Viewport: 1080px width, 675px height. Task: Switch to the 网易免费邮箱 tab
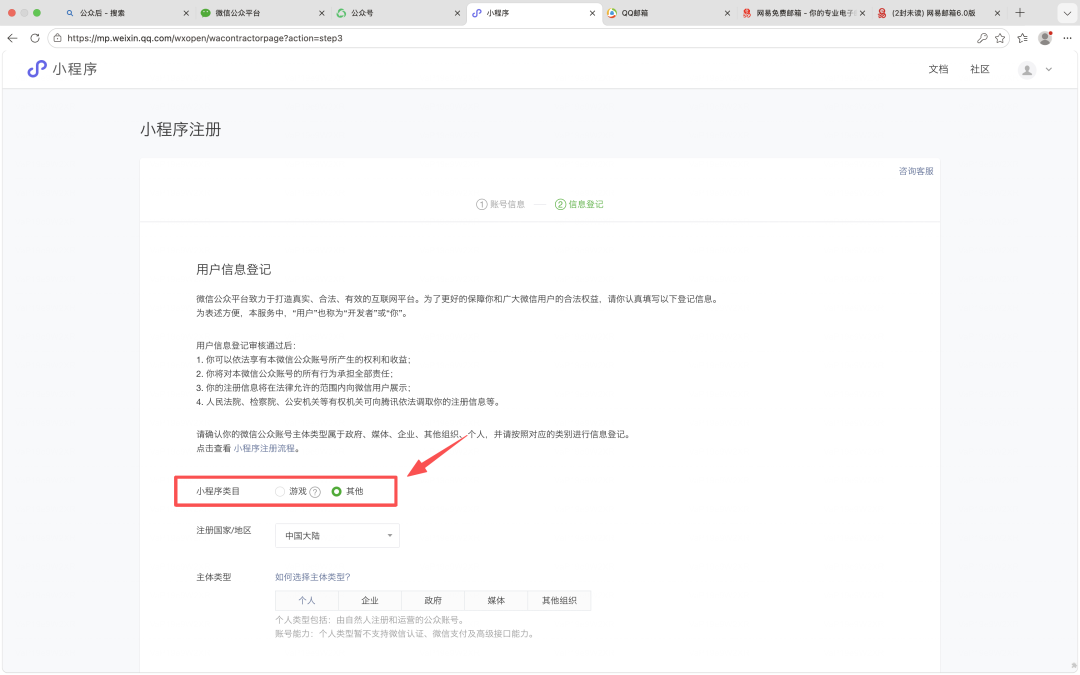coord(804,13)
